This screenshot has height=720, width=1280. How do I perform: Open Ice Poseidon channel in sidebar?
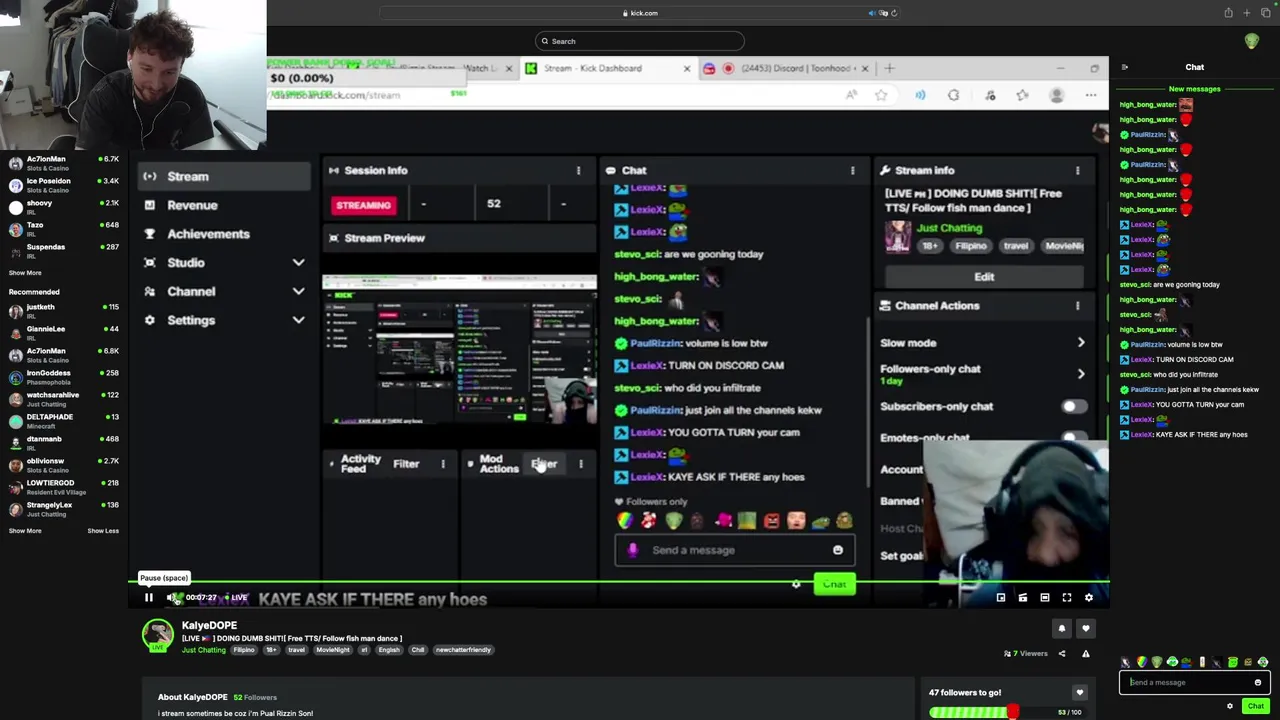coord(64,185)
